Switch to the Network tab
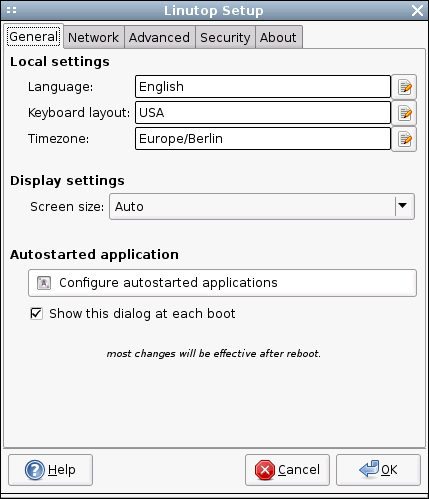This screenshot has height=499, width=429. [93, 37]
